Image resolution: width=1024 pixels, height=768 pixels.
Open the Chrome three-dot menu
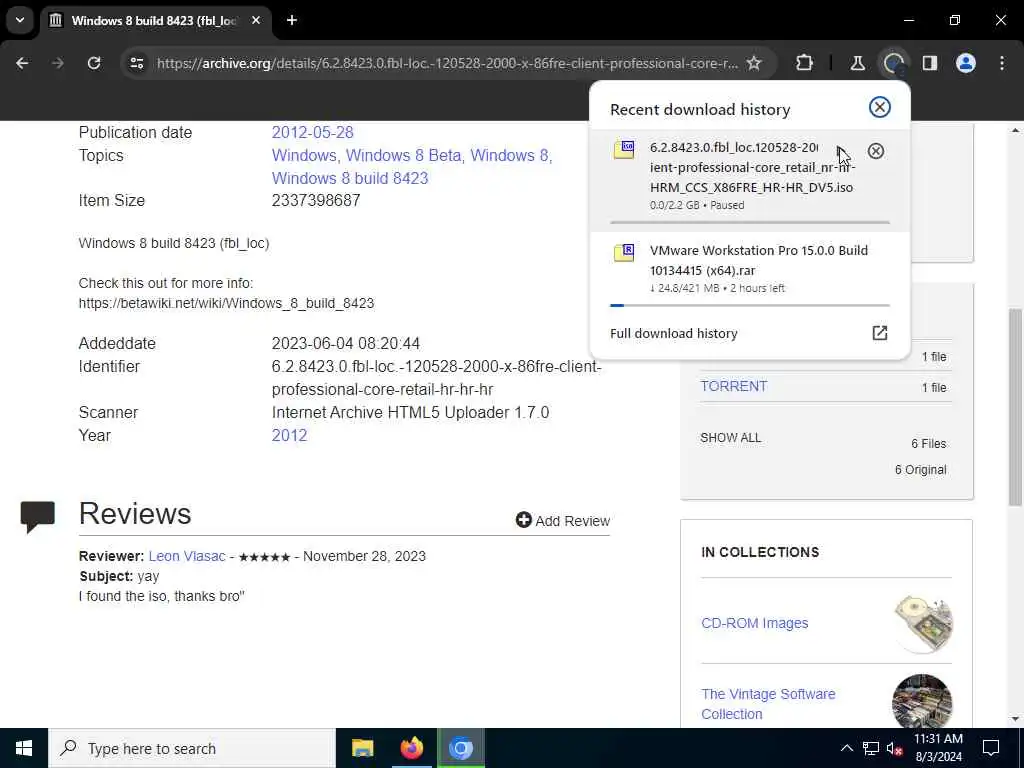click(x=1002, y=63)
